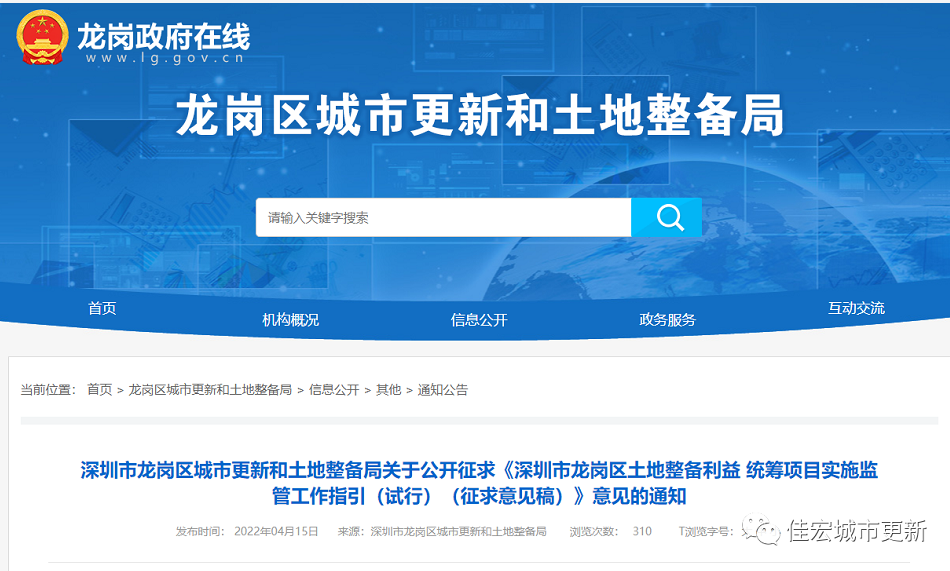Click the 浏览次数 view count 310
The image size is (950, 571).
tap(641, 531)
